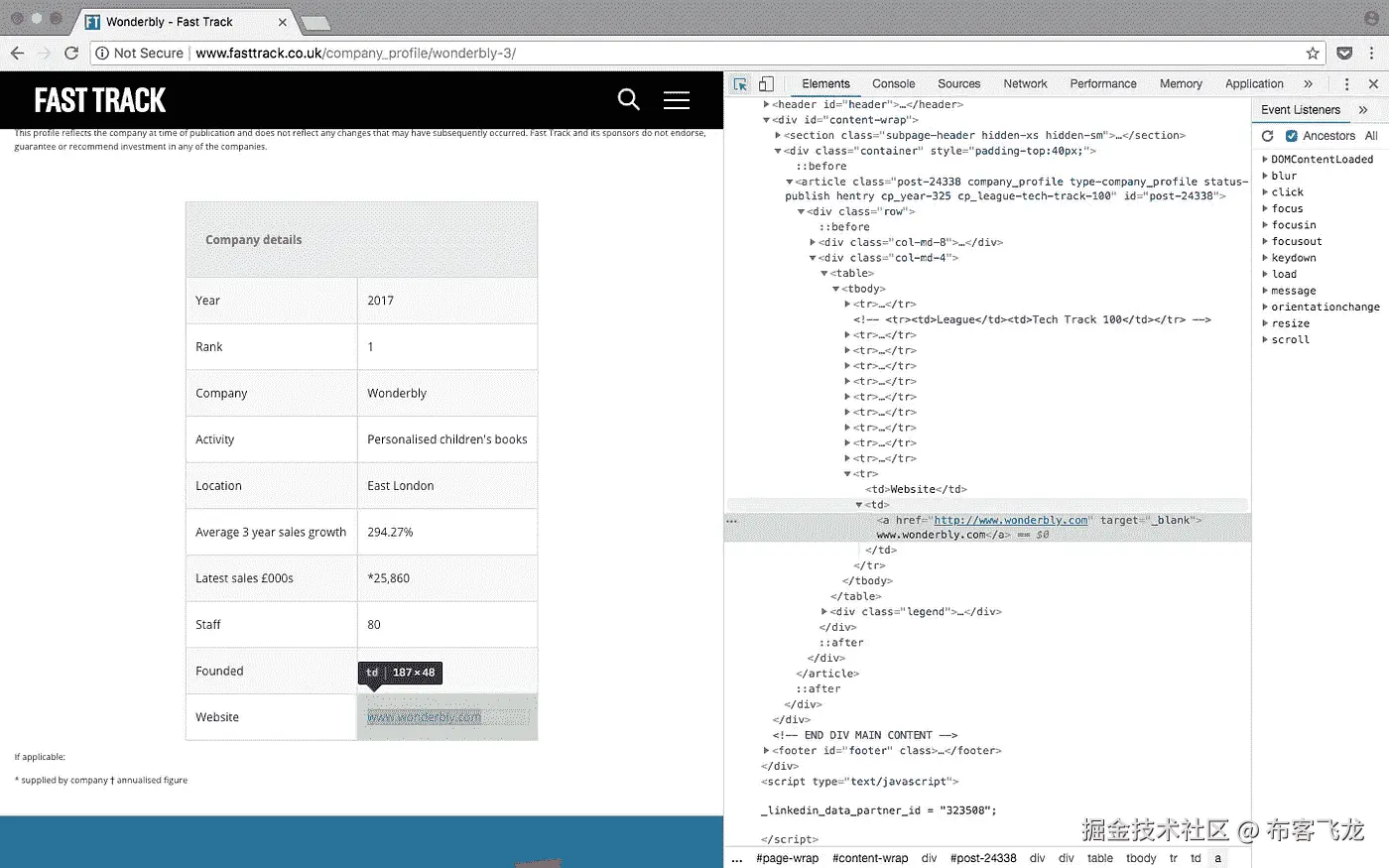Screen dimensions: 1389x868
Task: Toggle the device toolbar icon in DevTools
Action: pyautogui.click(x=766, y=84)
